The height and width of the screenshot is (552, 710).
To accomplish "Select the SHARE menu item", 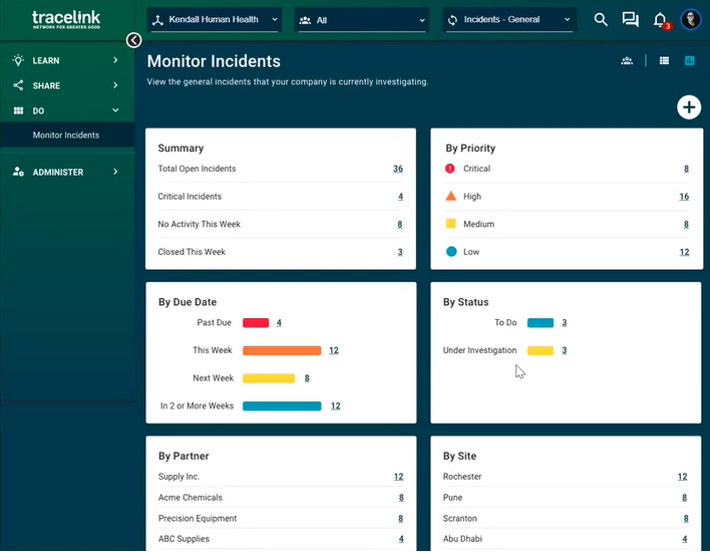I will coord(67,85).
